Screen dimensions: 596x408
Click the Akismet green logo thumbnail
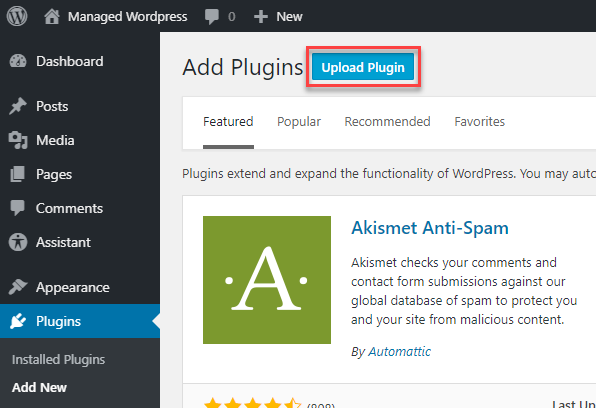point(267,280)
